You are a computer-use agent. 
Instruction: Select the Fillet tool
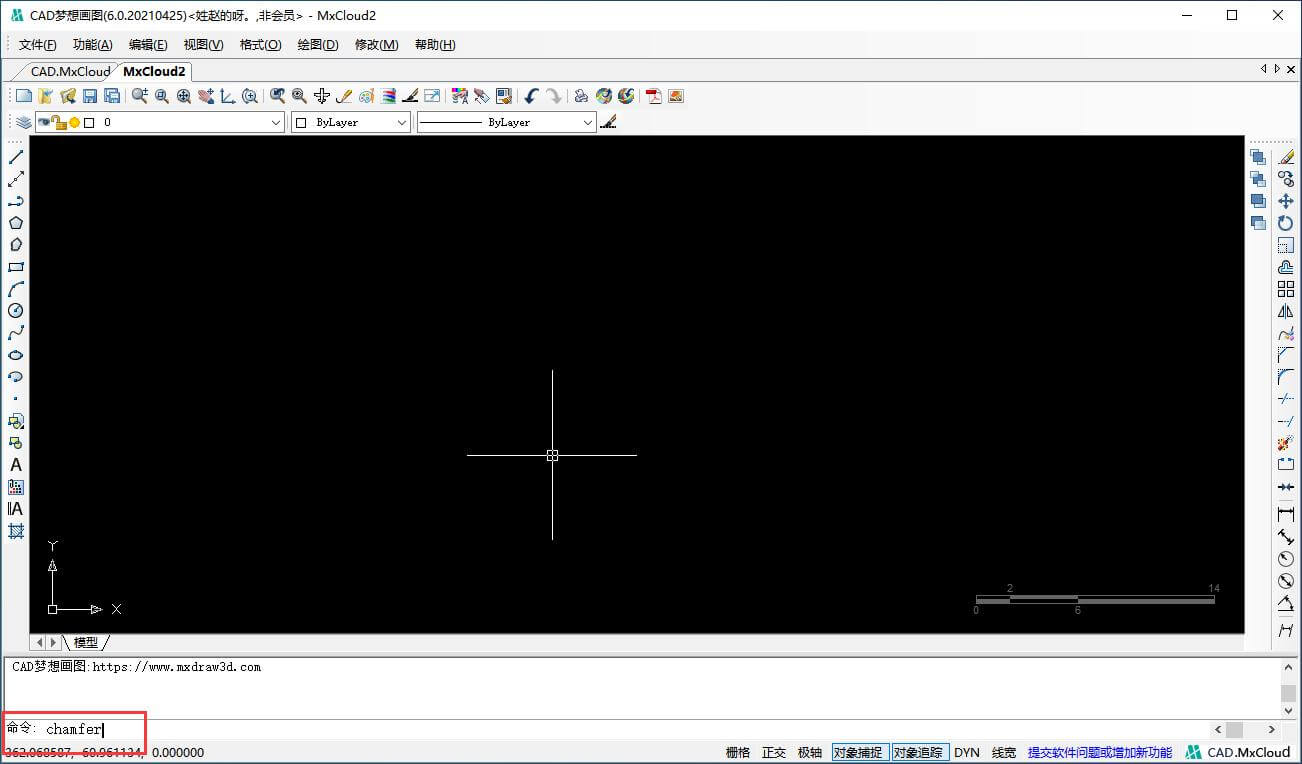click(x=1286, y=377)
